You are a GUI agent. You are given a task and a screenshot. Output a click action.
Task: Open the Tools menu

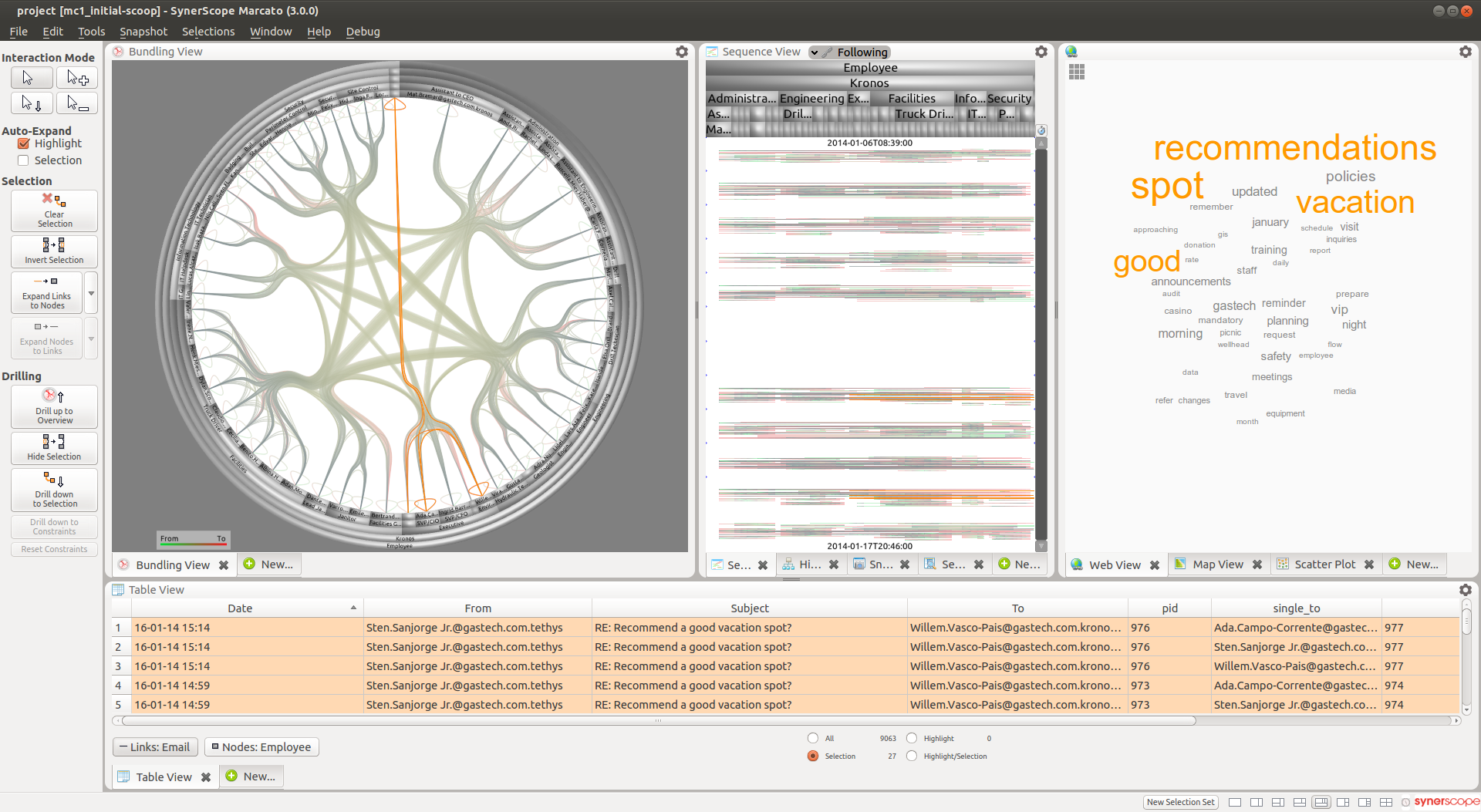(91, 32)
